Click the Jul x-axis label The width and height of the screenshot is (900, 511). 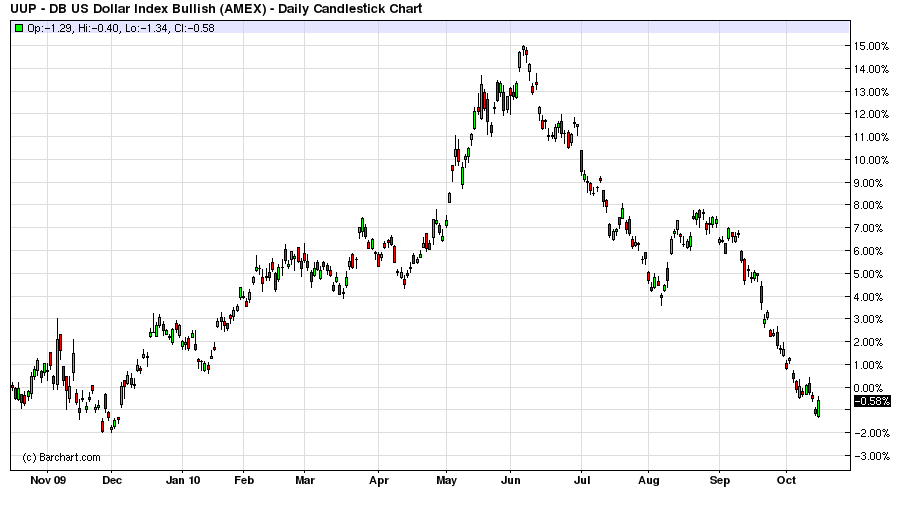(x=581, y=480)
